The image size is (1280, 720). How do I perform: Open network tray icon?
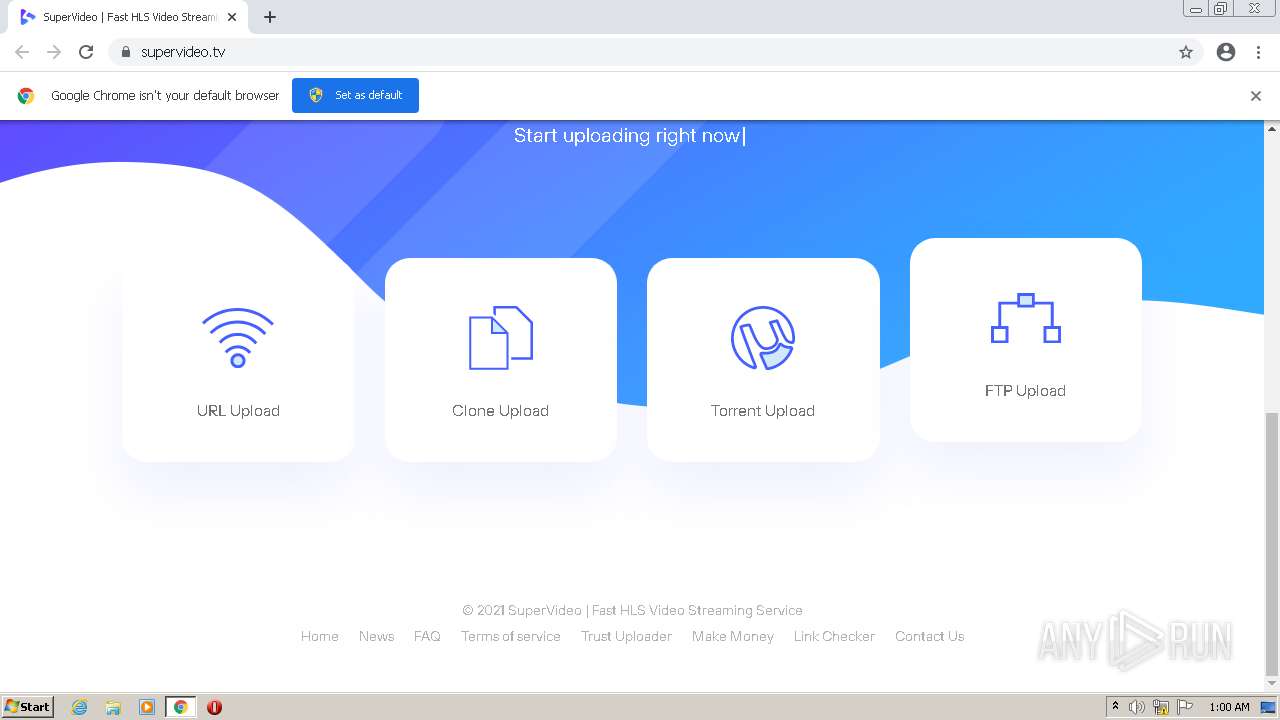click(1161, 707)
